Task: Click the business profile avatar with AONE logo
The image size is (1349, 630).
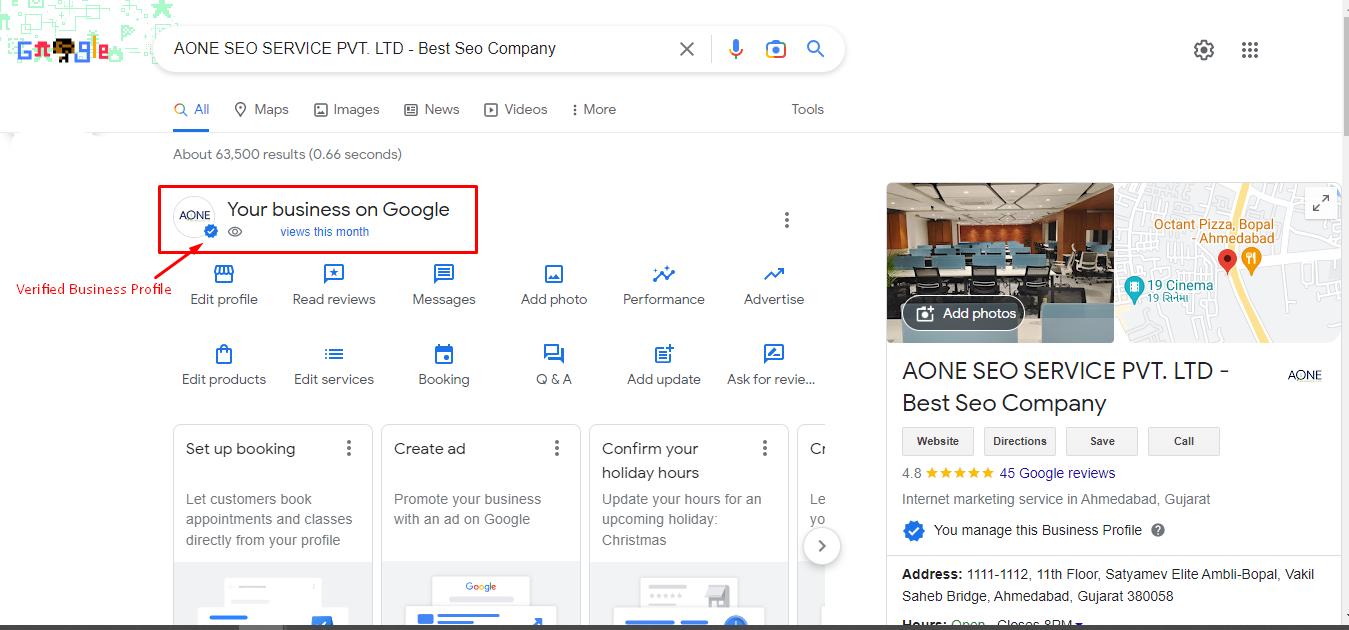Action: (194, 216)
